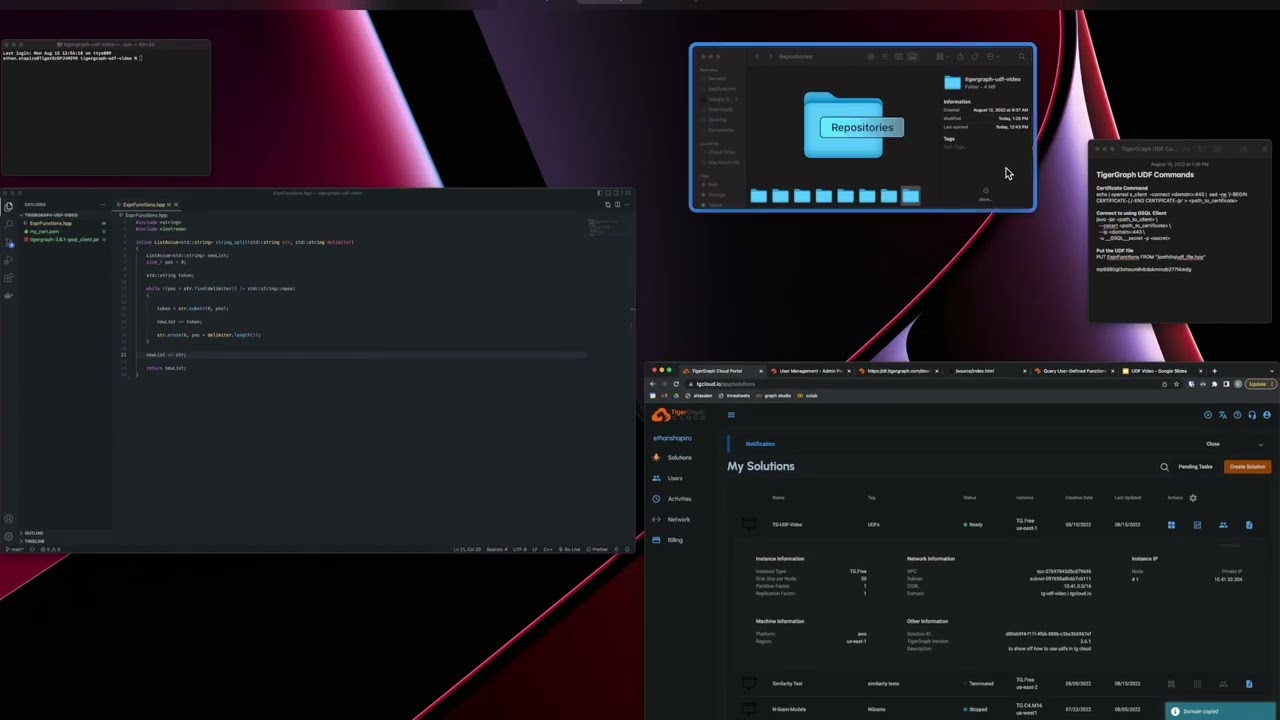Viewport: 1280px width, 720px height.
Task: Open my_cert.pem in VS Code explorer
Action: coord(45,232)
